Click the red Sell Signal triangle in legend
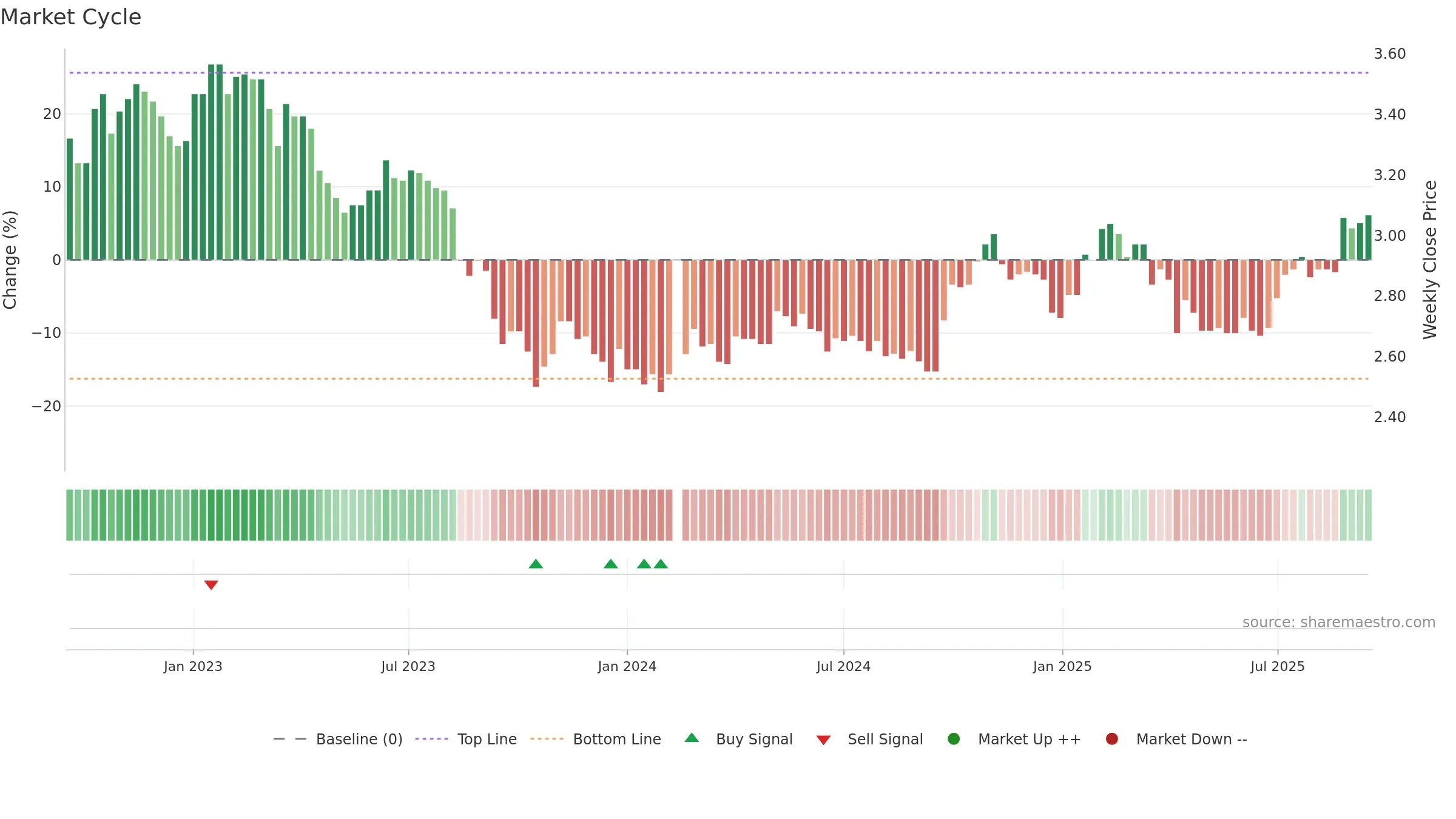 click(823, 740)
